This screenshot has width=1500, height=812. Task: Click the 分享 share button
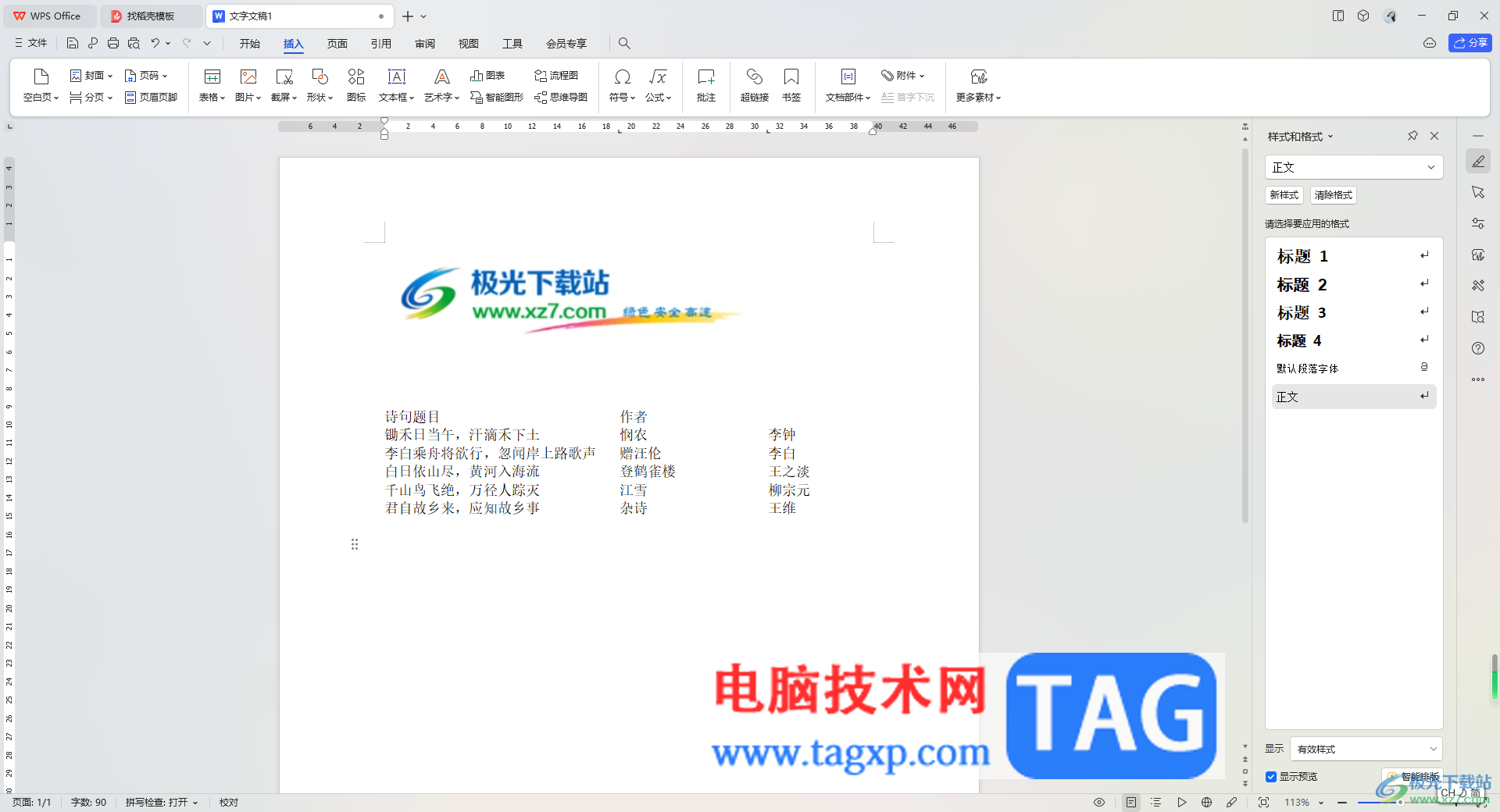click(x=1470, y=43)
